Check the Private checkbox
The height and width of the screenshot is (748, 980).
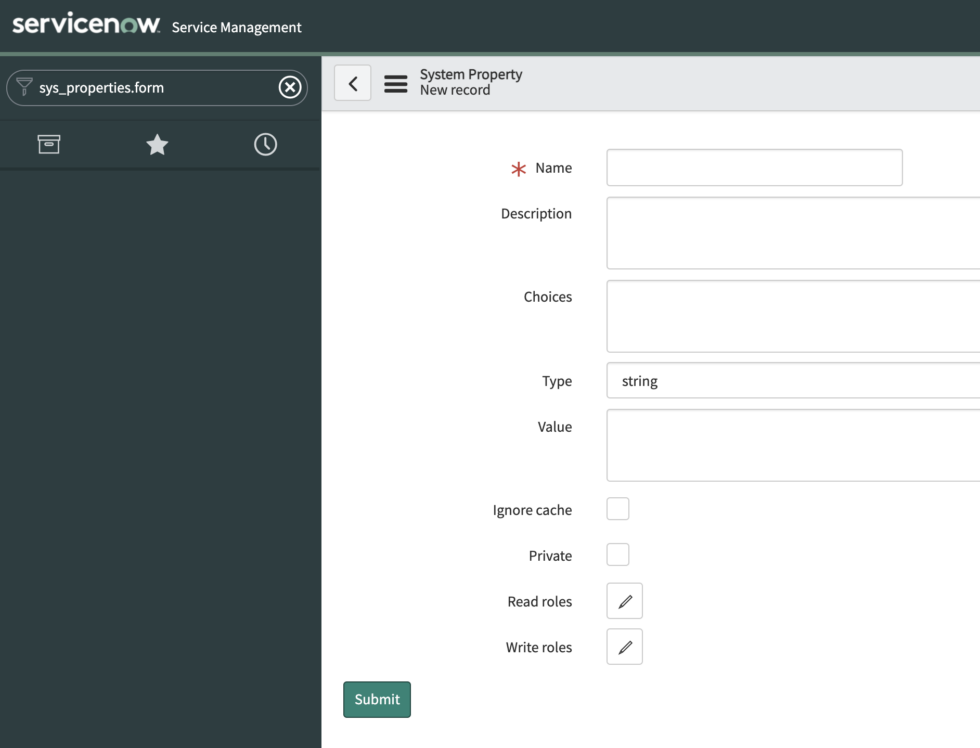point(617,554)
